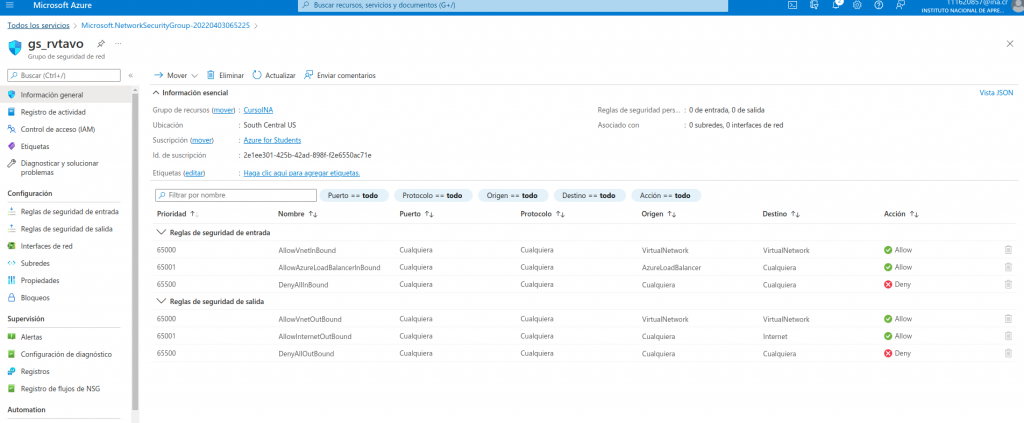Open the directories and subscriptions filter icon
1024x423 pixels.
814,5
